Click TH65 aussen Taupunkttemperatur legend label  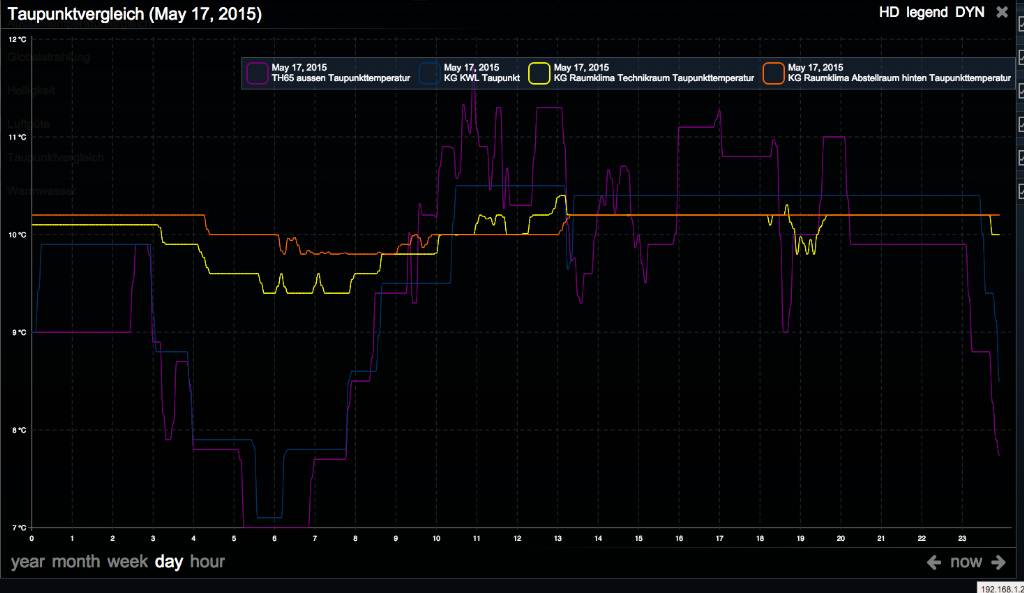[340, 78]
